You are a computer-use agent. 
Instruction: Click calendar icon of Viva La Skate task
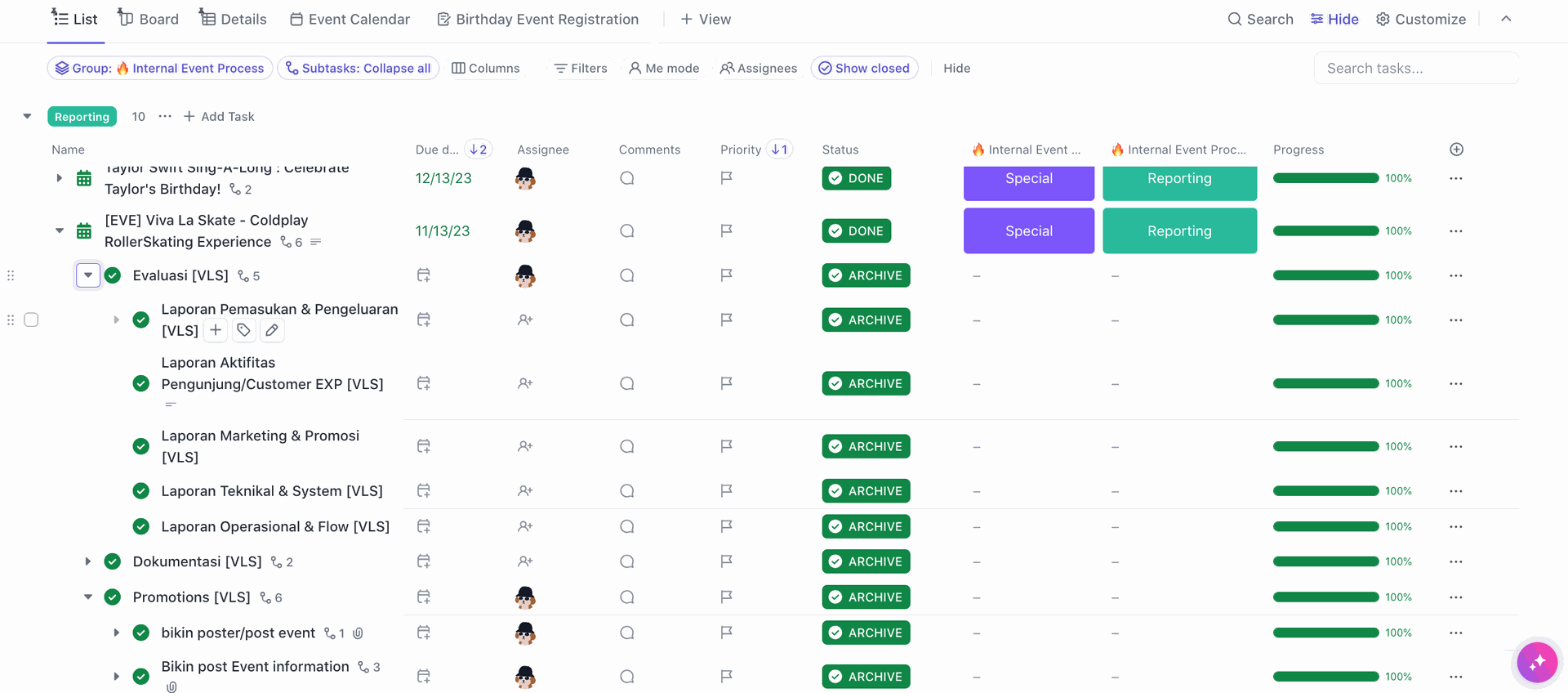(x=84, y=231)
